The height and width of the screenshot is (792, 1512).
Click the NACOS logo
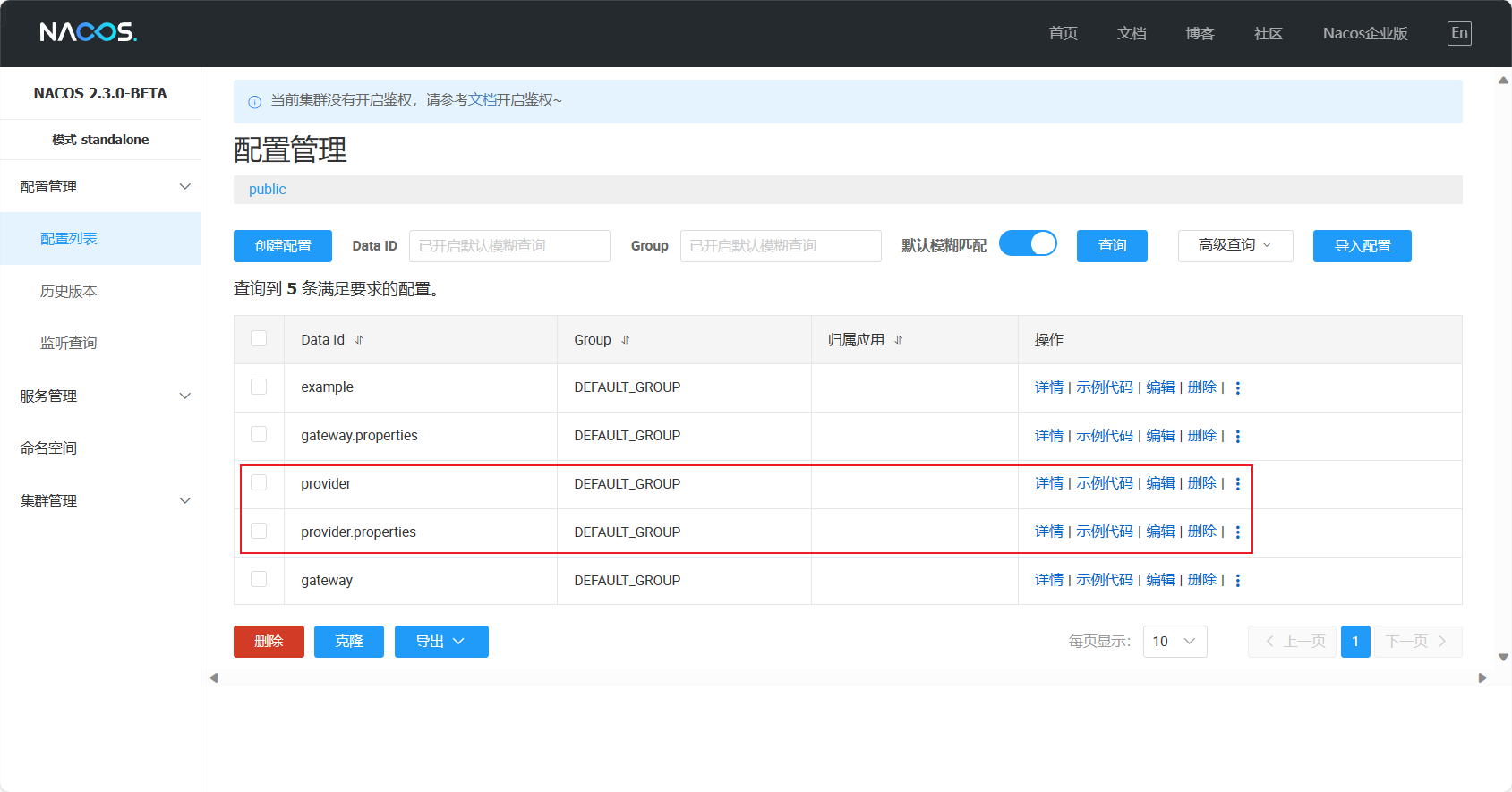[x=88, y=33]
